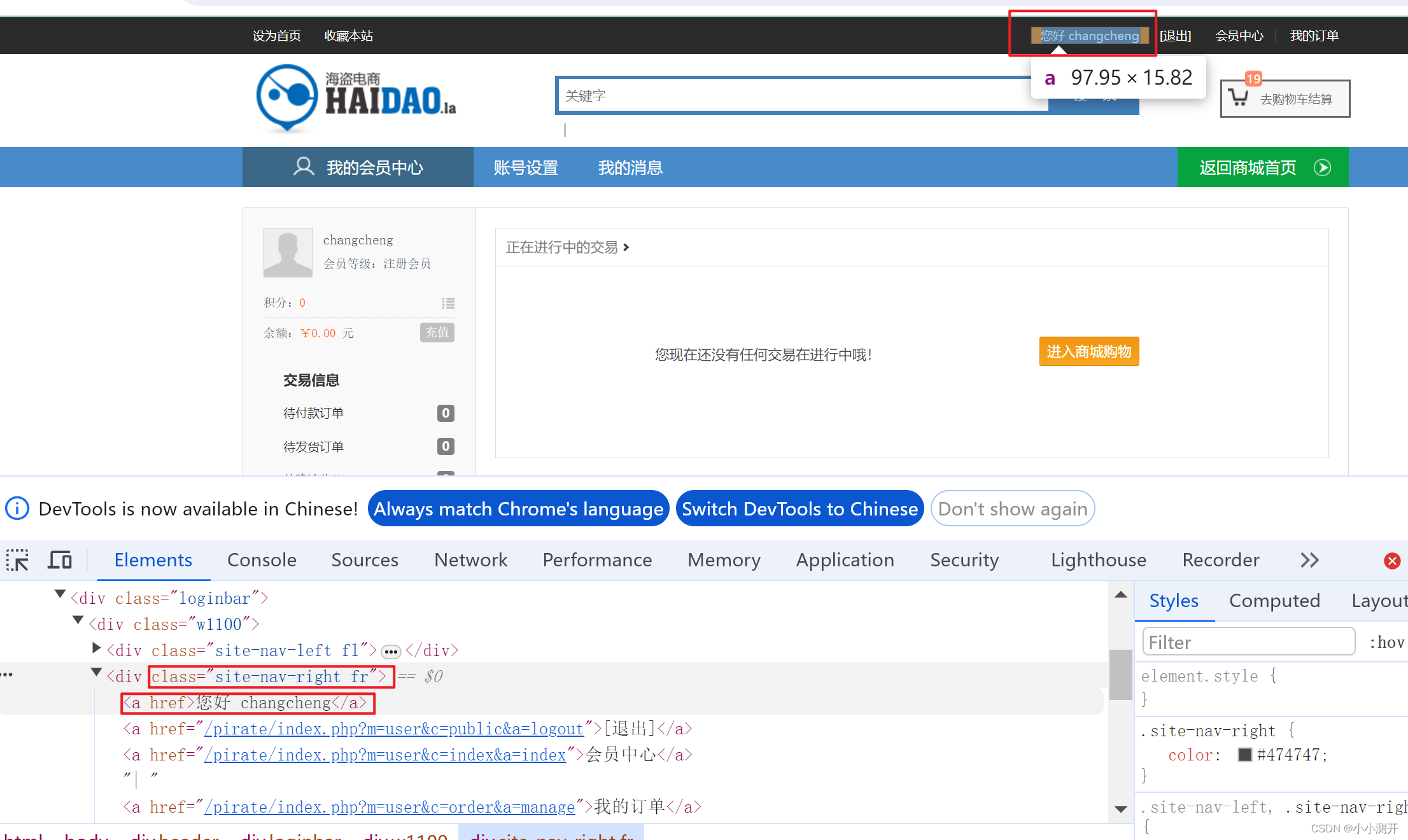Toggle the :hov pseudo-class panel in Styles
Viewport: 1408px width, 840px height.
coord(1386,641)
